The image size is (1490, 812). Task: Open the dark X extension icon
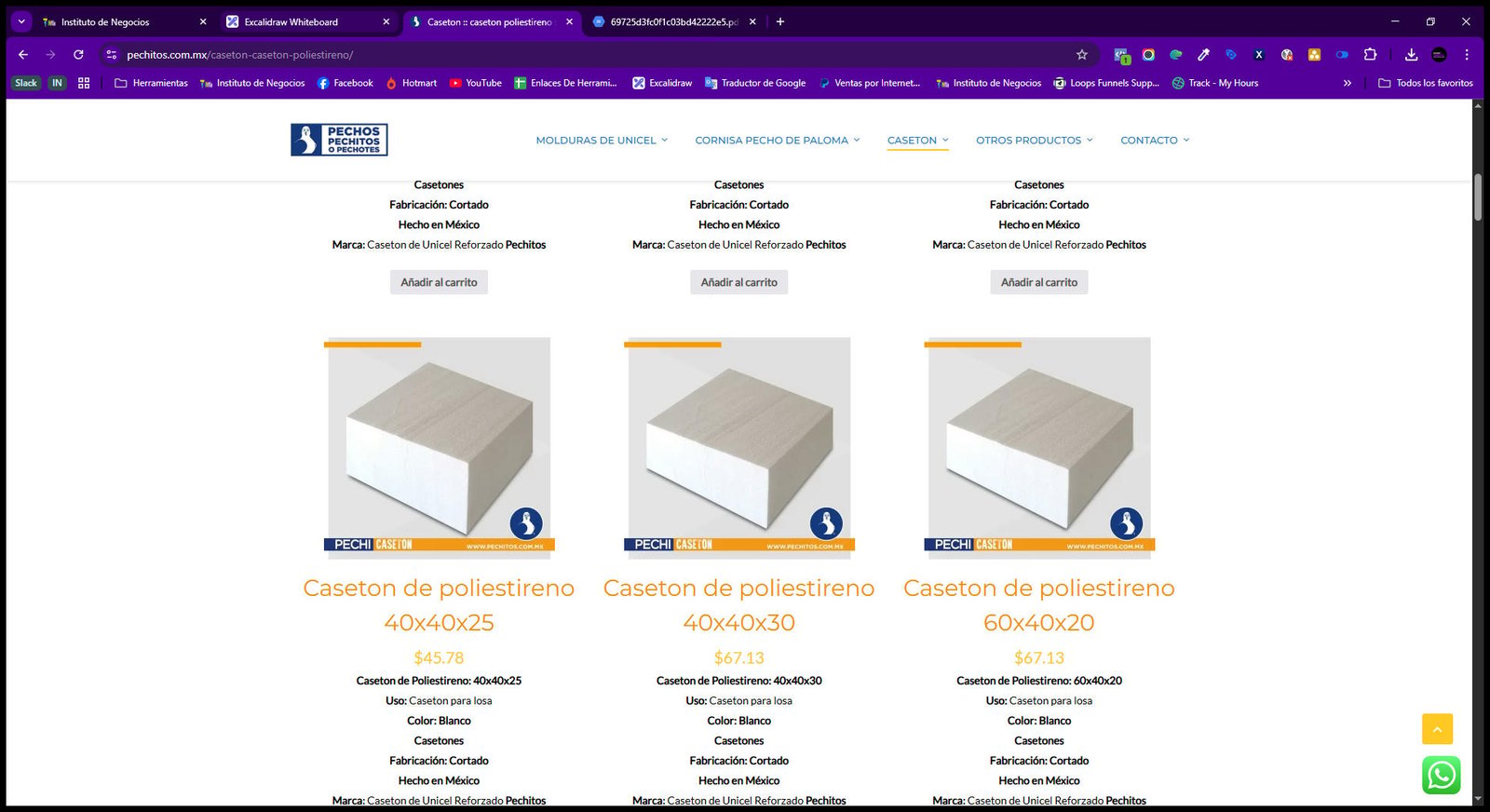[x=1258, y=55]
